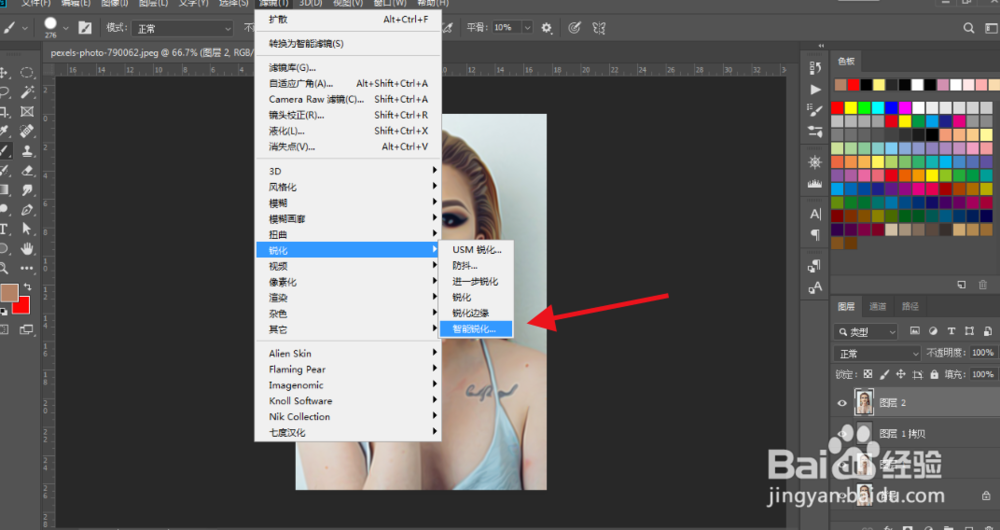Image resolution: width=1000 pixels, height=530 pixels.
Task: Select the Hand tool
Action: pyautogui.click(x=27, y=248)
